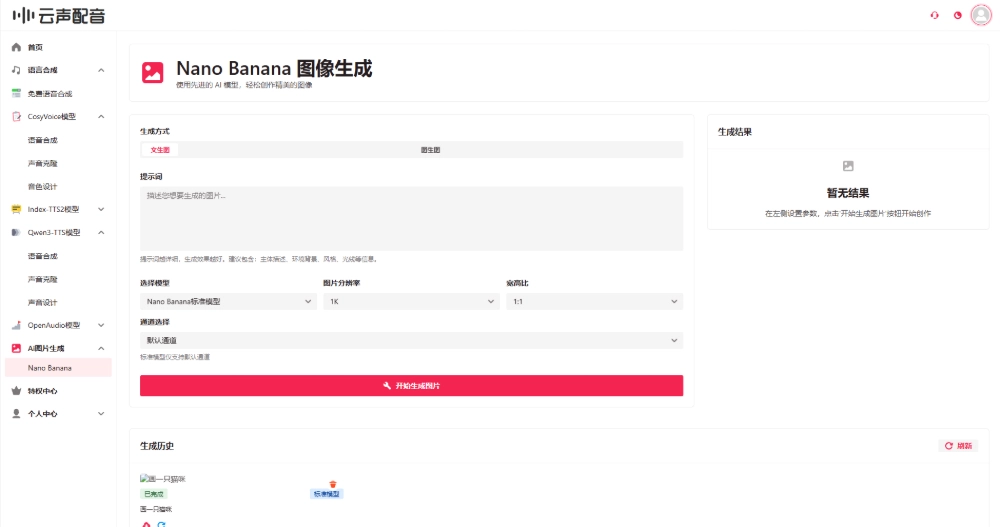Image resolution: width=1000 pixels, height=527 pixels.
Task: Open the 宽高比 dropdown showing 1:1
Action: coord(594,301)
